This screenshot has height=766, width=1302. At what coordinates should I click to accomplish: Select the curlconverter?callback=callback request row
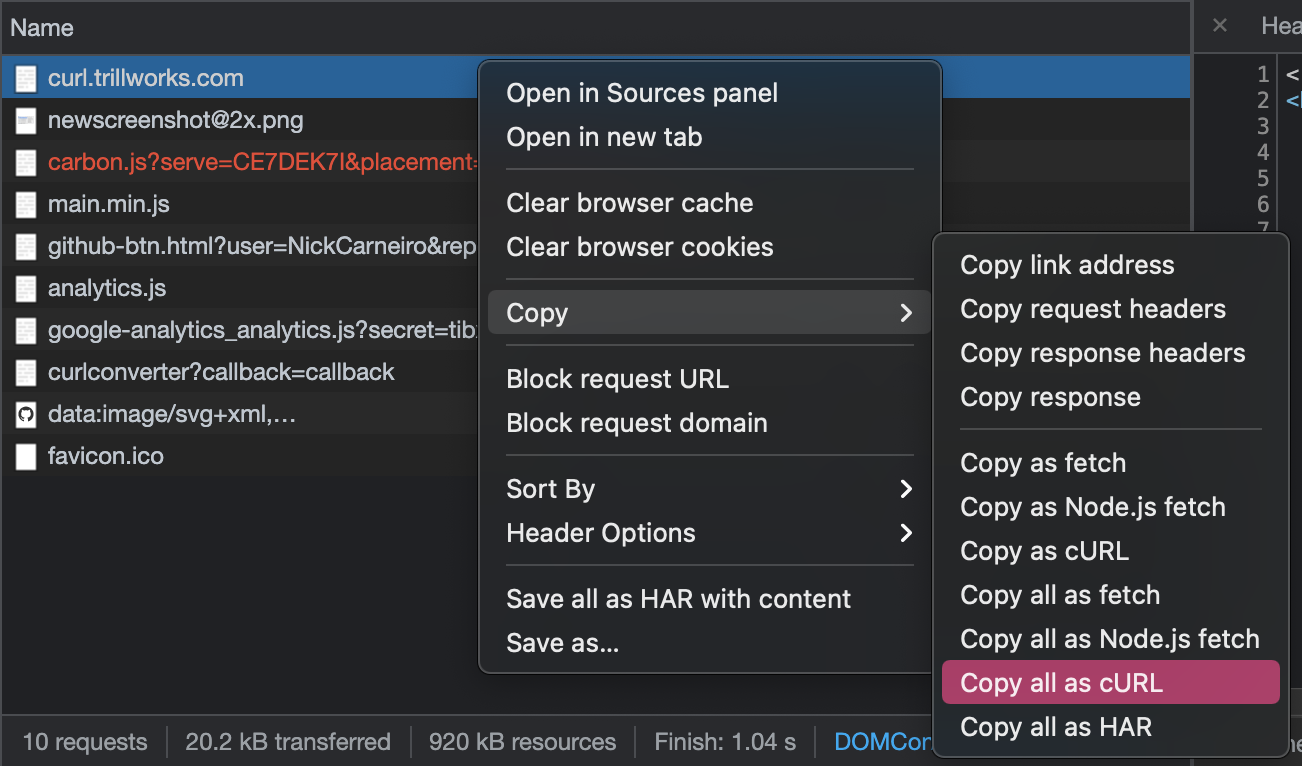point(240,372)
